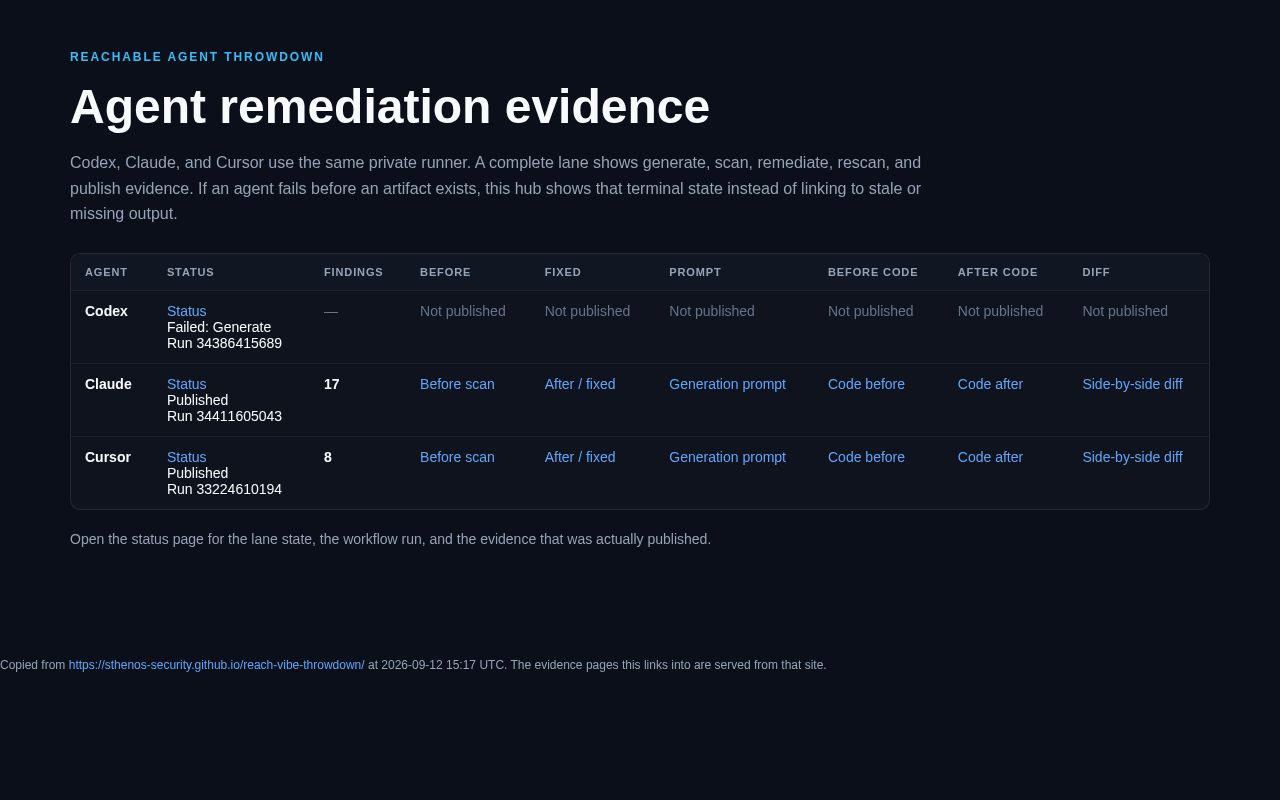Open Claude's Generation prompt link
The height and width of the screenshot is (800, 1280).
[727, 384]
